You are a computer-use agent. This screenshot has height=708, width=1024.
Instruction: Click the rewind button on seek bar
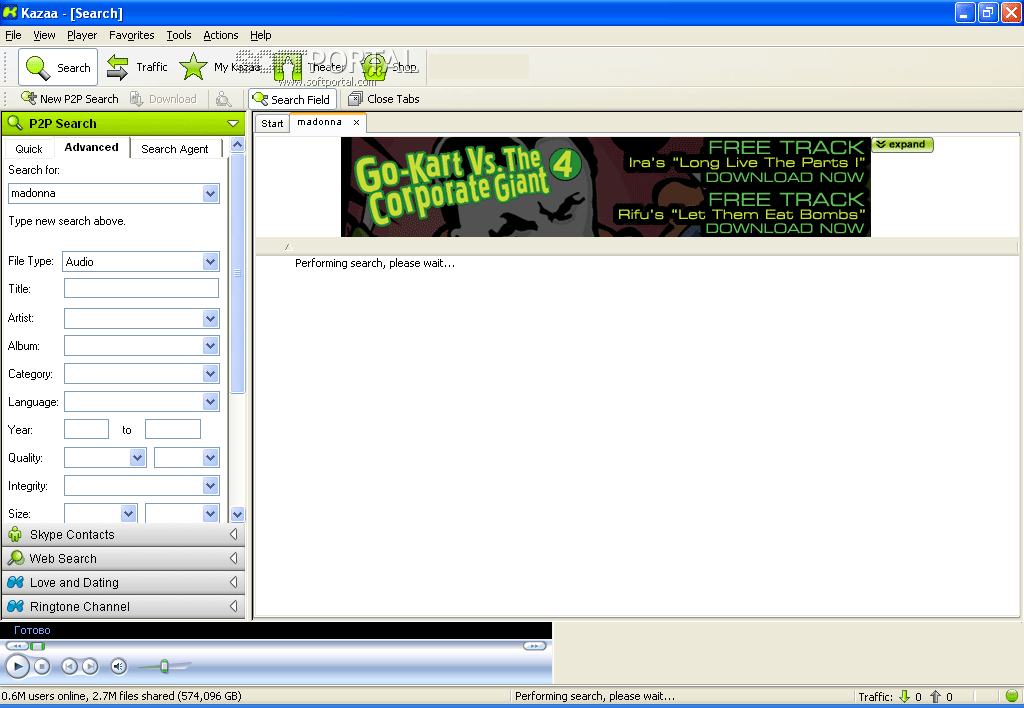pos(17,646)
